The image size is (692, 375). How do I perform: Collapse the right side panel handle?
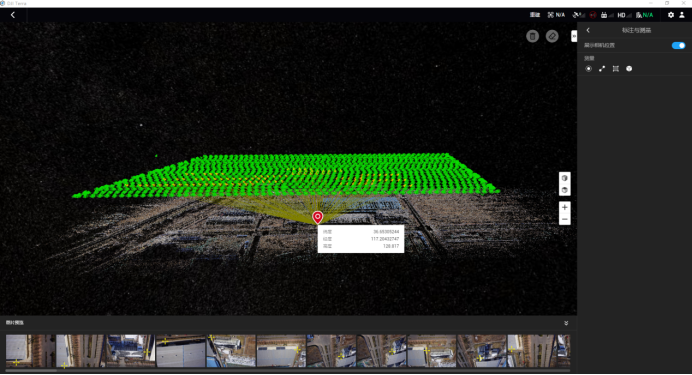coord(574,36)
